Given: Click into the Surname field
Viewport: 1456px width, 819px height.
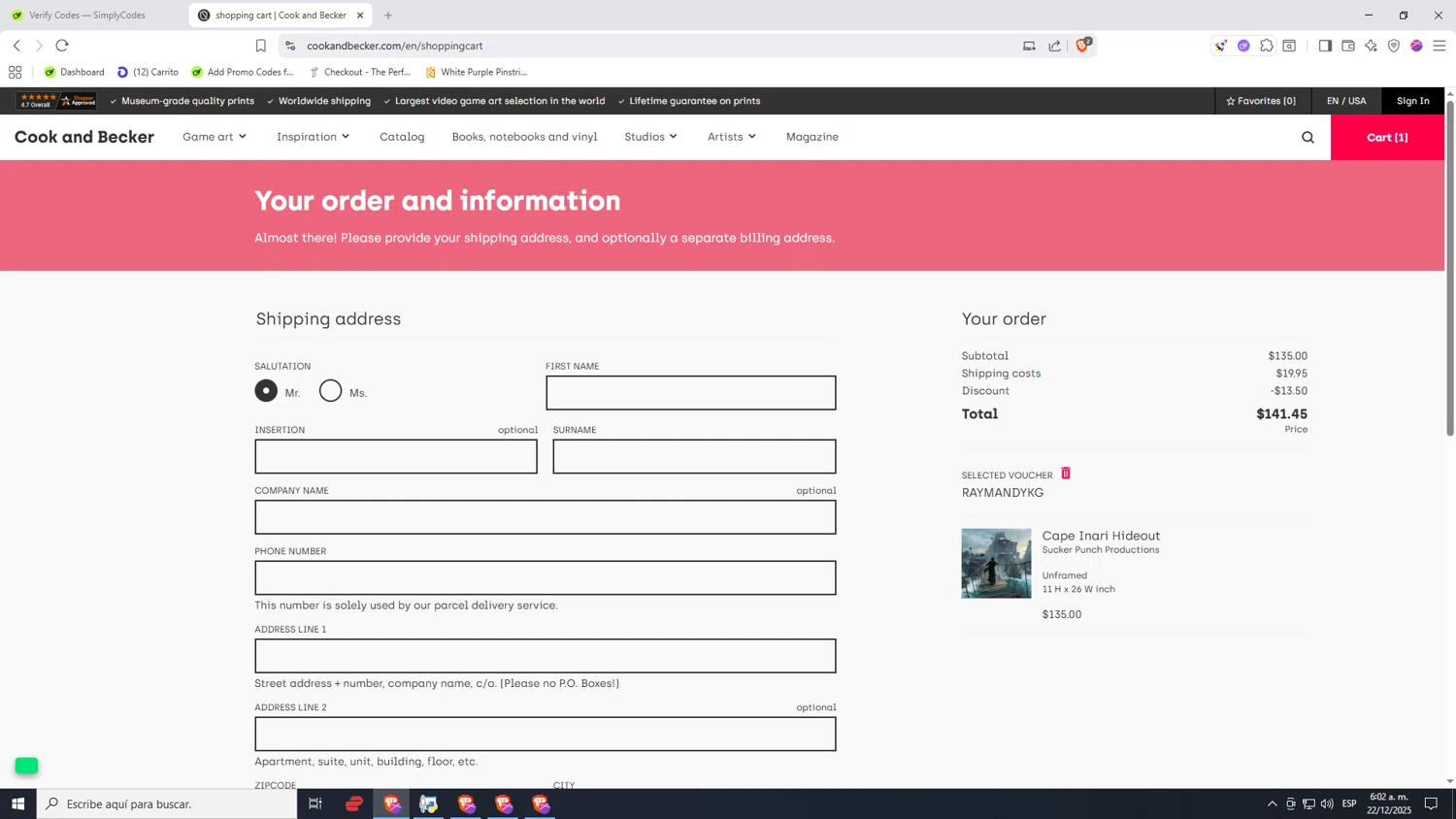Looking at the screenshot, I should 694,456.
